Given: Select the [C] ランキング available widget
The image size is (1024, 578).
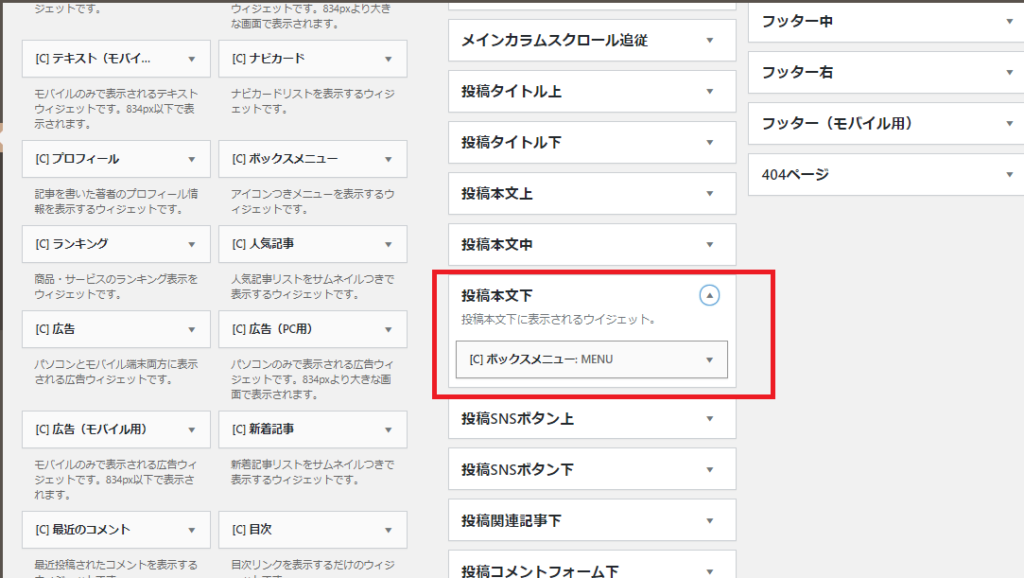Looking at the screenshot, I should 116,244.
